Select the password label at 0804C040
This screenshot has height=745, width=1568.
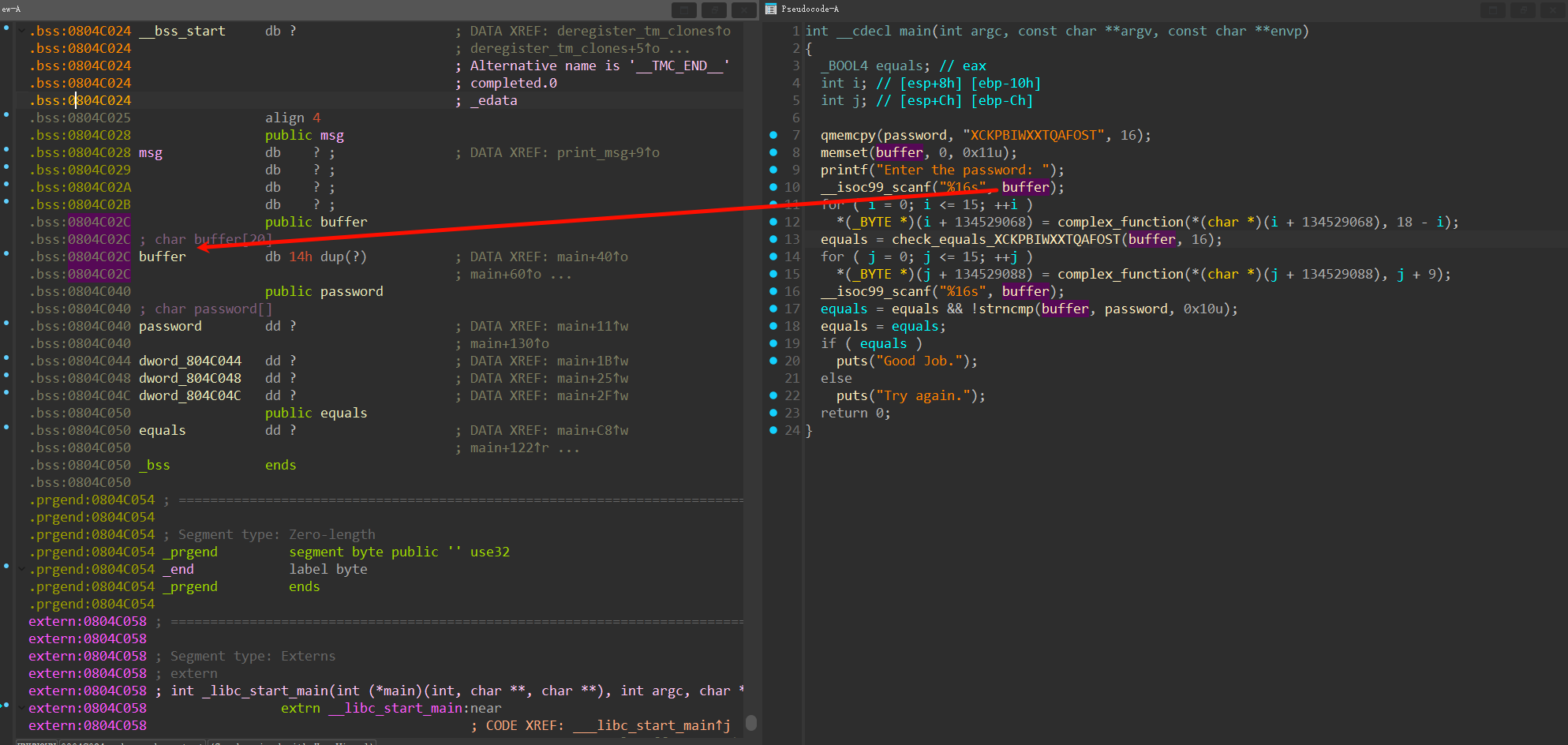[x=170, y=326]
